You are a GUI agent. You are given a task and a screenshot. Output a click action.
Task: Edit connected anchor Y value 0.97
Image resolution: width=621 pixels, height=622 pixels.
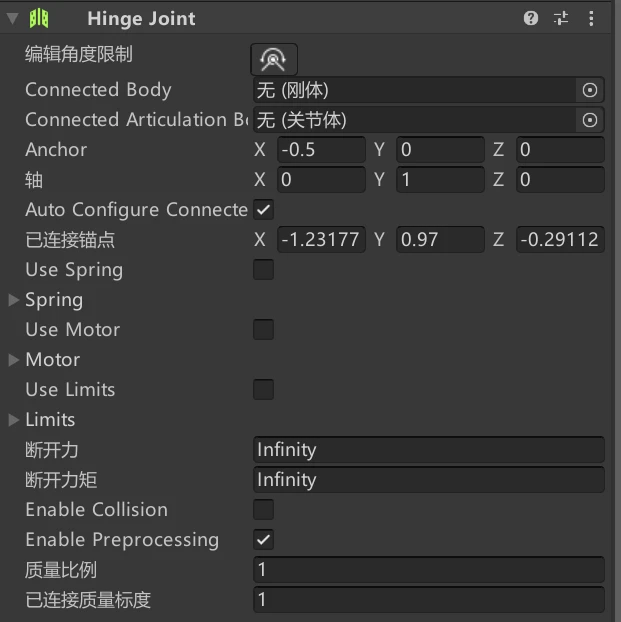(x=440, y=240)
